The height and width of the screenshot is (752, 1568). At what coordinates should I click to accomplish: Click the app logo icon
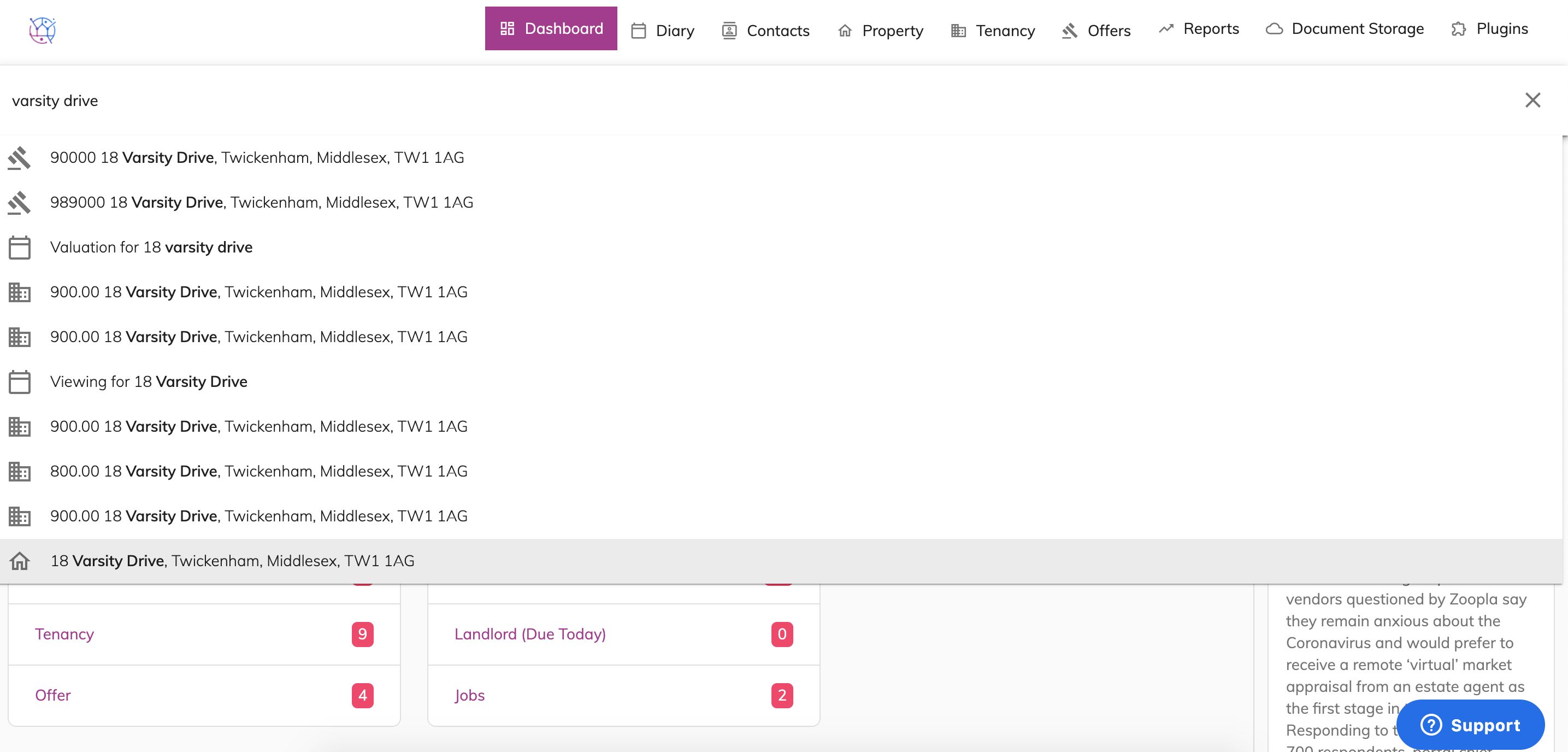[x=43, y=29]
